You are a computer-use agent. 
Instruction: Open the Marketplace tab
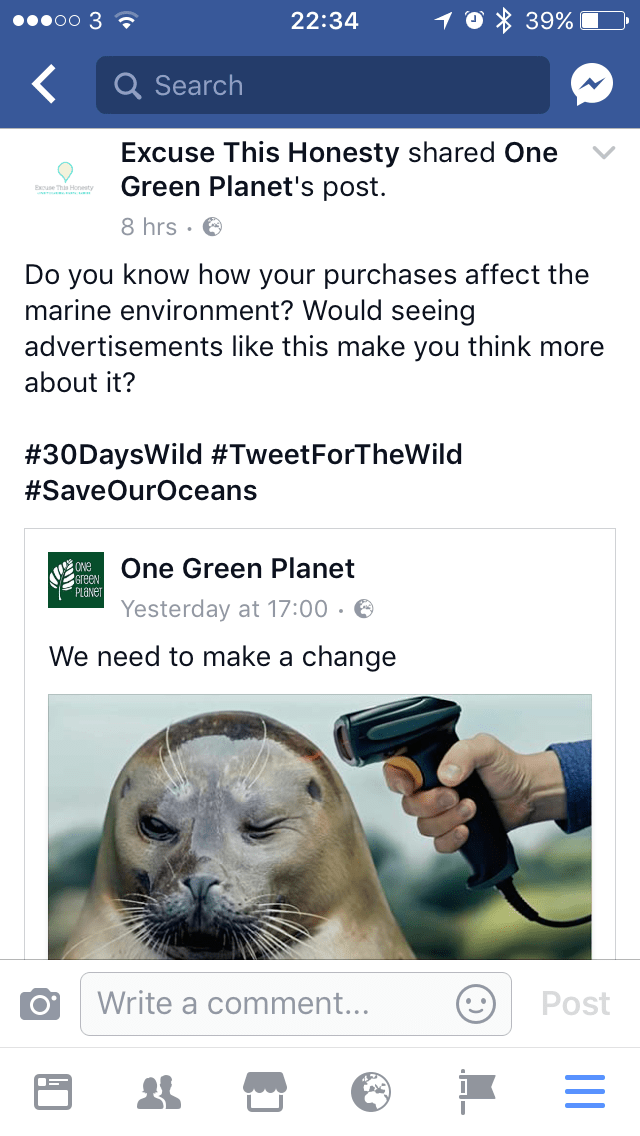pos(265,1091)
